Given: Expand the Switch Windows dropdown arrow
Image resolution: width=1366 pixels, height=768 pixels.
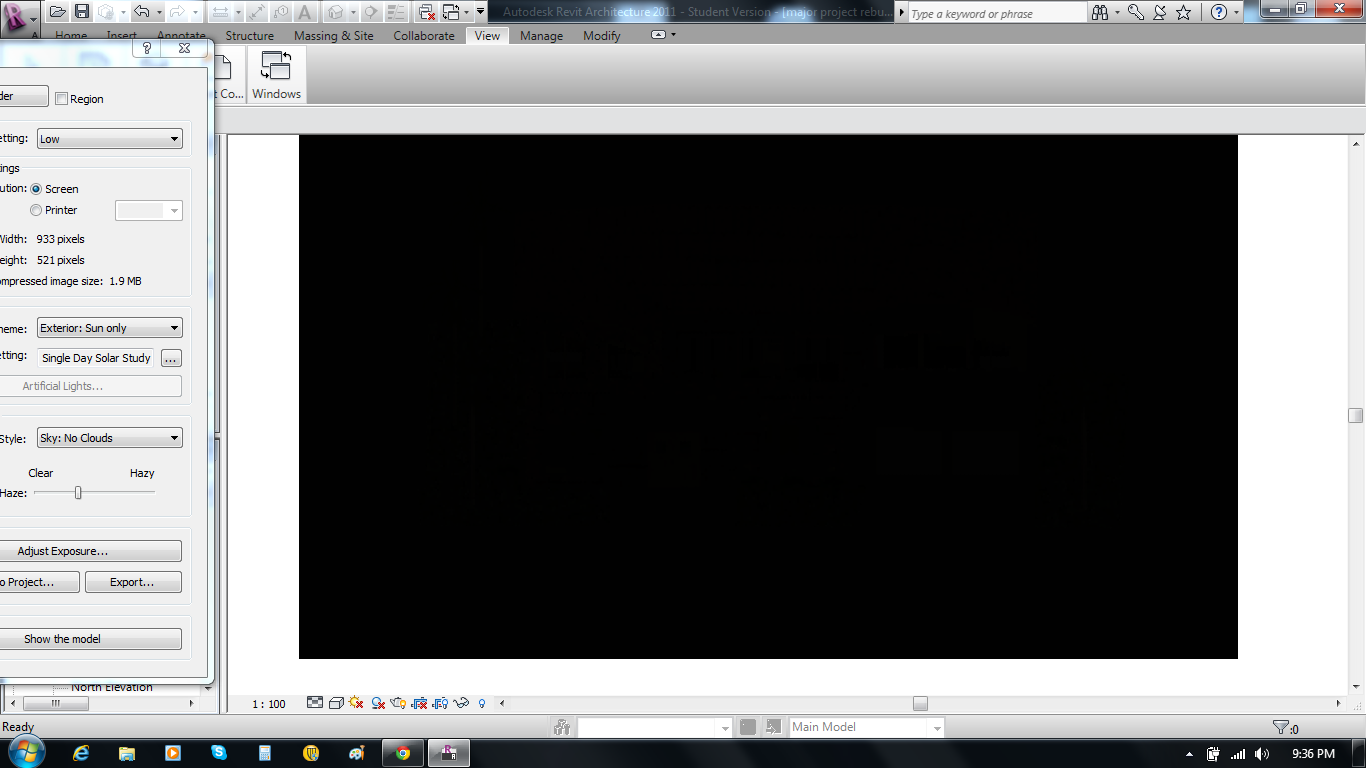Looking at the screenshot, I should pos(468,13).
